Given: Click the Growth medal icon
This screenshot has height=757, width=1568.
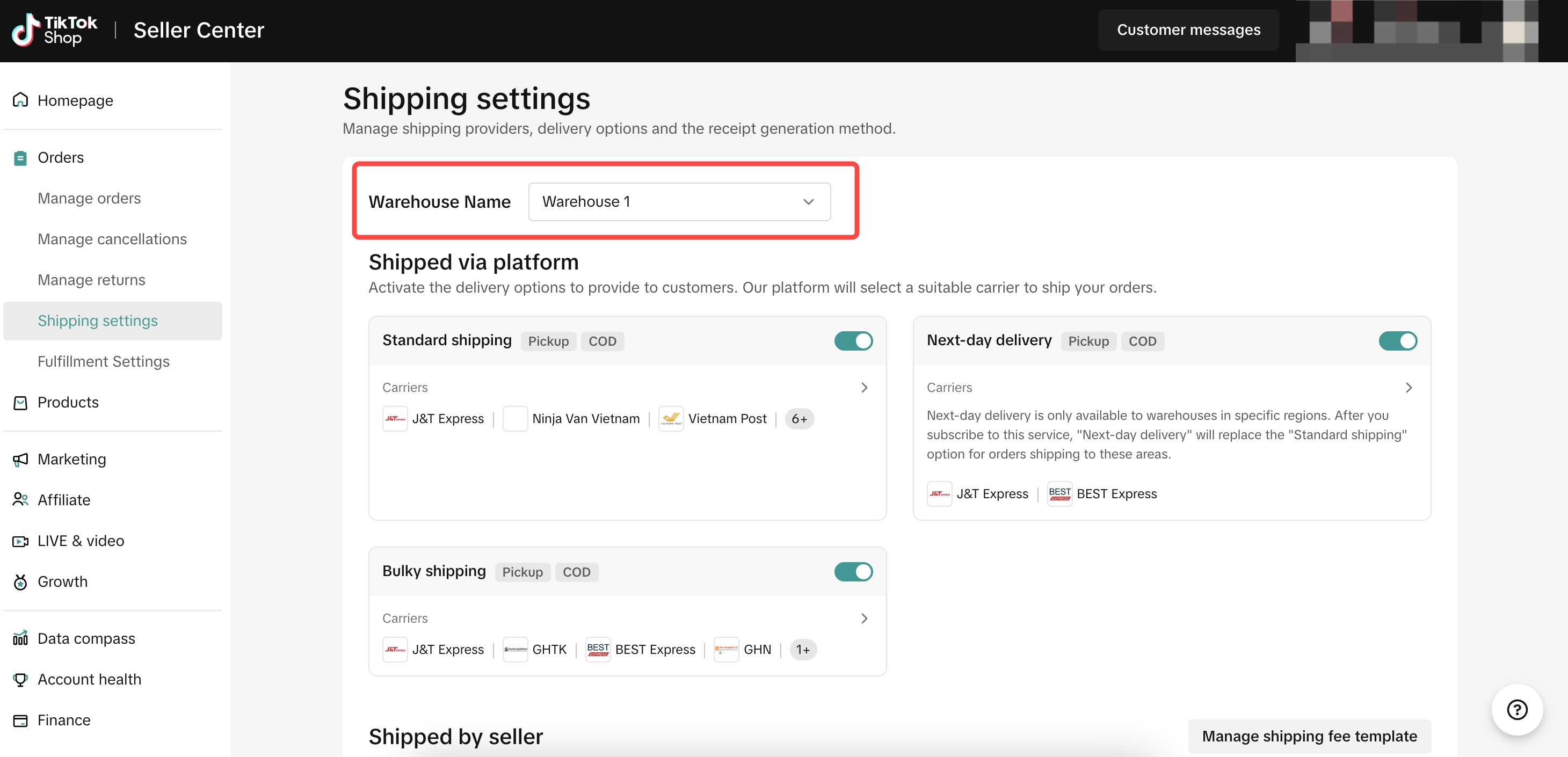Looking at the screenshot, I should point(20,582).
